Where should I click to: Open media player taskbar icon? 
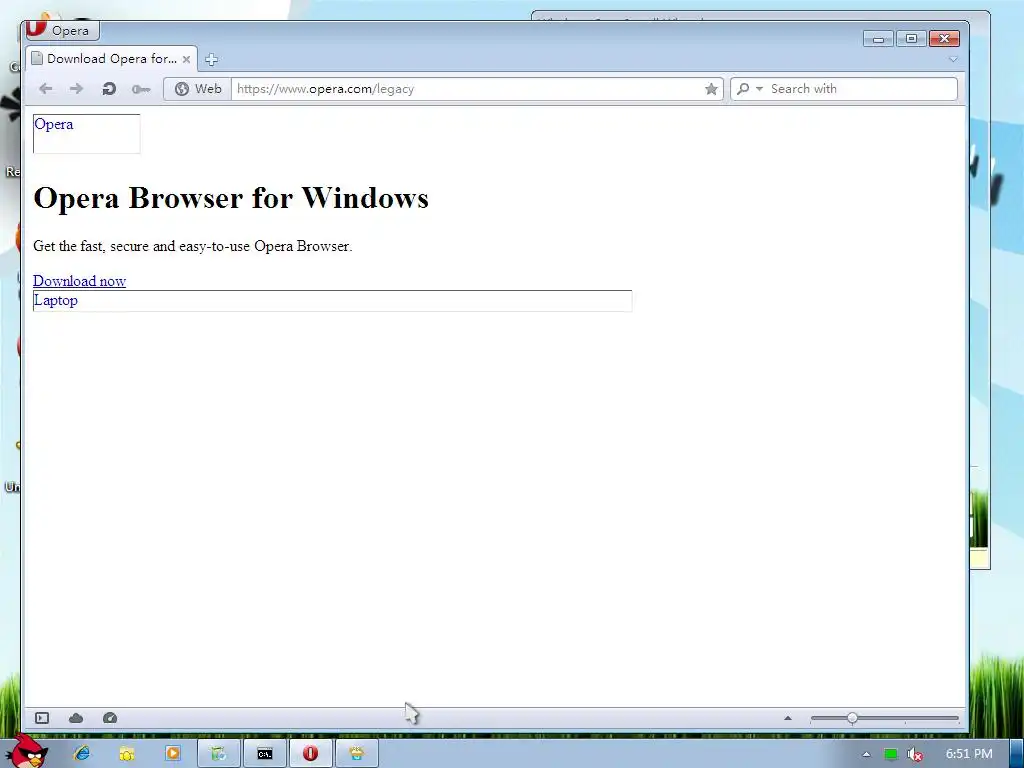(172, 754)
